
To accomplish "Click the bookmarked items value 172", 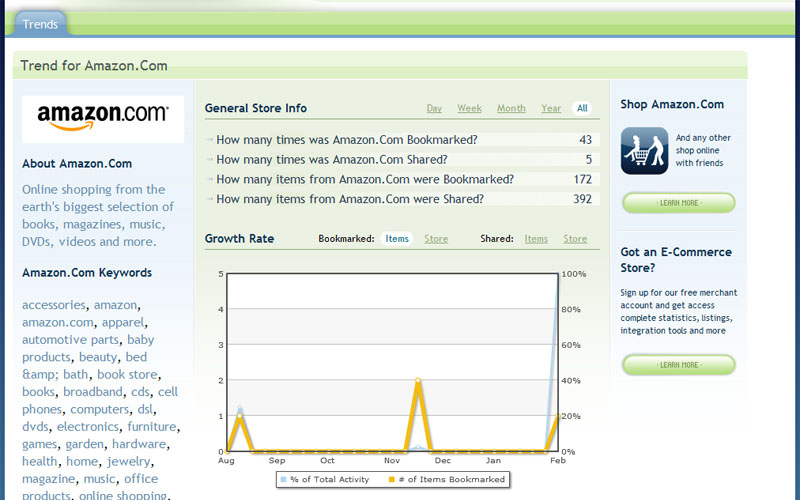I will click(582, 180).
